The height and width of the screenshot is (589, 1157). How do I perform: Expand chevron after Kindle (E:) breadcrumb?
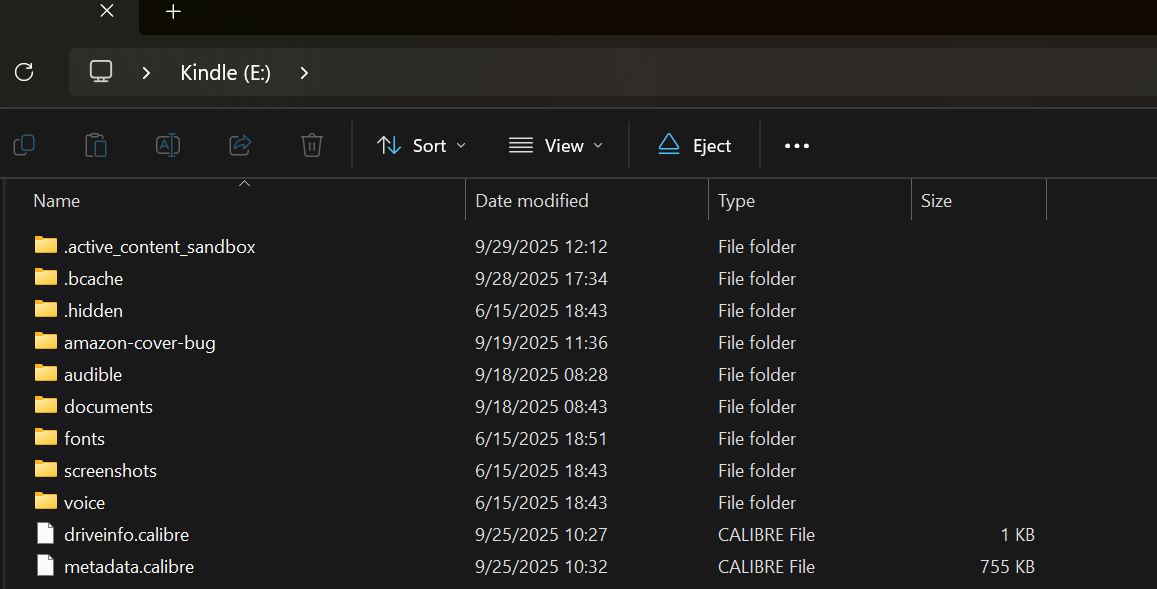click(304, 72)
